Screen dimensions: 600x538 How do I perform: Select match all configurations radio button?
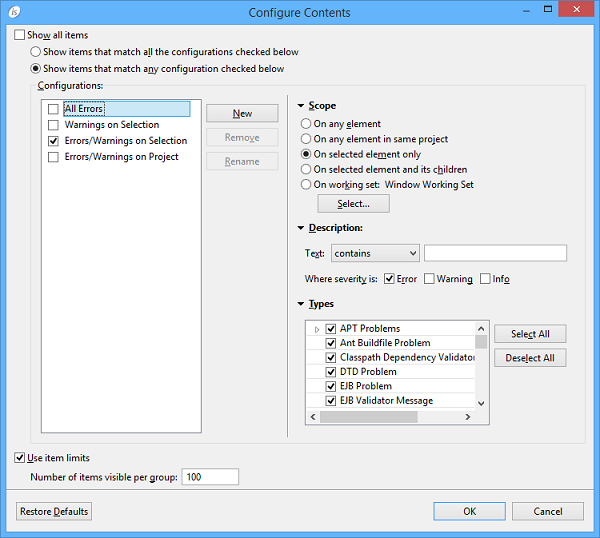pos(36,52)
